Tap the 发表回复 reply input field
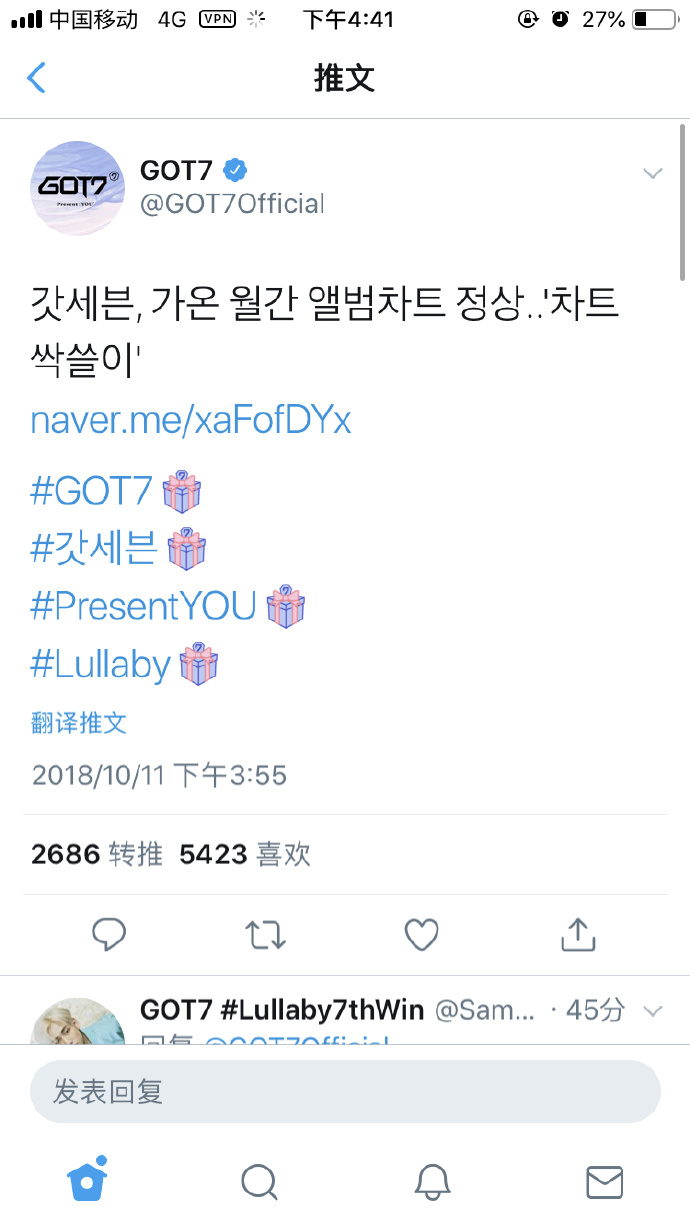Viewport: 690px width, 1227px height. coord(345,1091)
